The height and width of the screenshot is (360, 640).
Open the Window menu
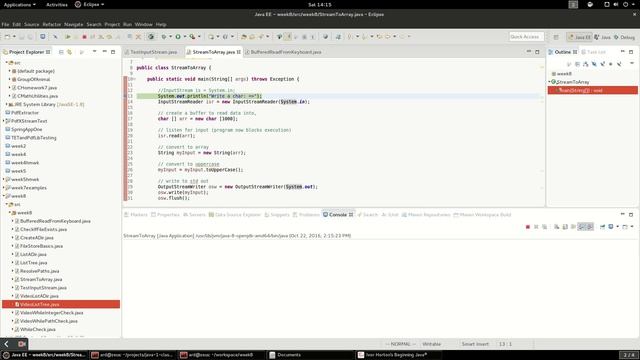coord(144,24)
